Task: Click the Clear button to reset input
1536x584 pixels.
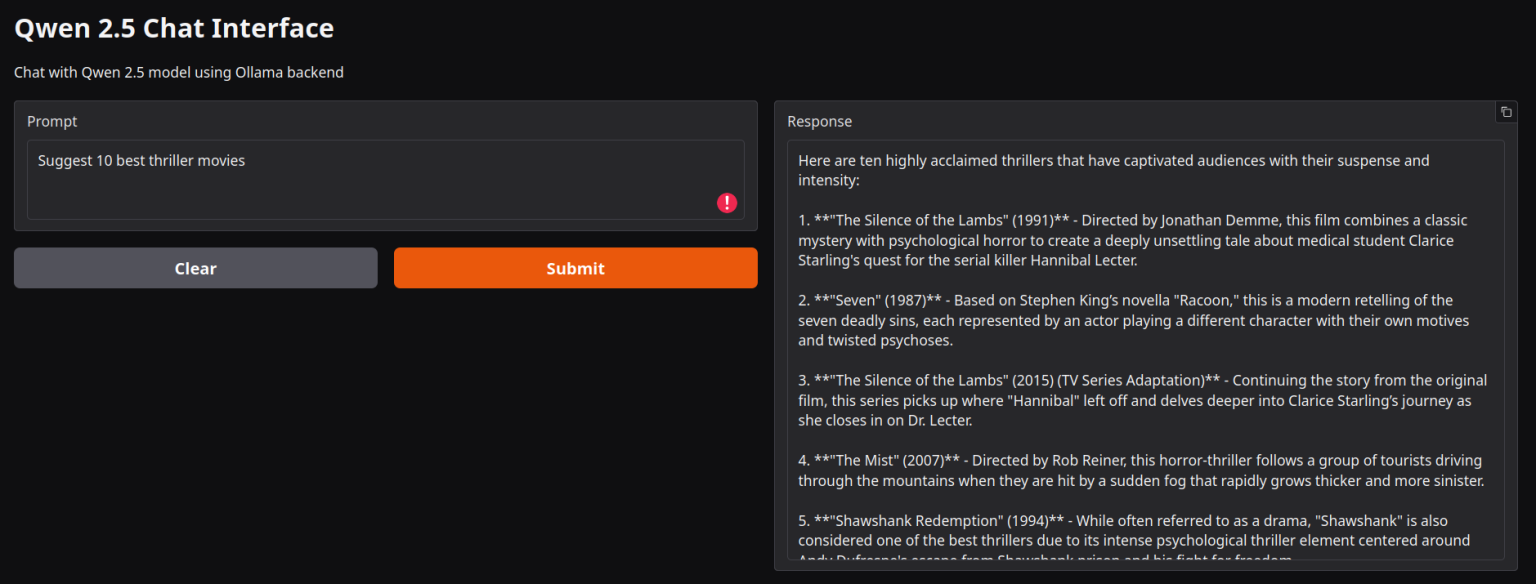Action: [x=195, y=267]
